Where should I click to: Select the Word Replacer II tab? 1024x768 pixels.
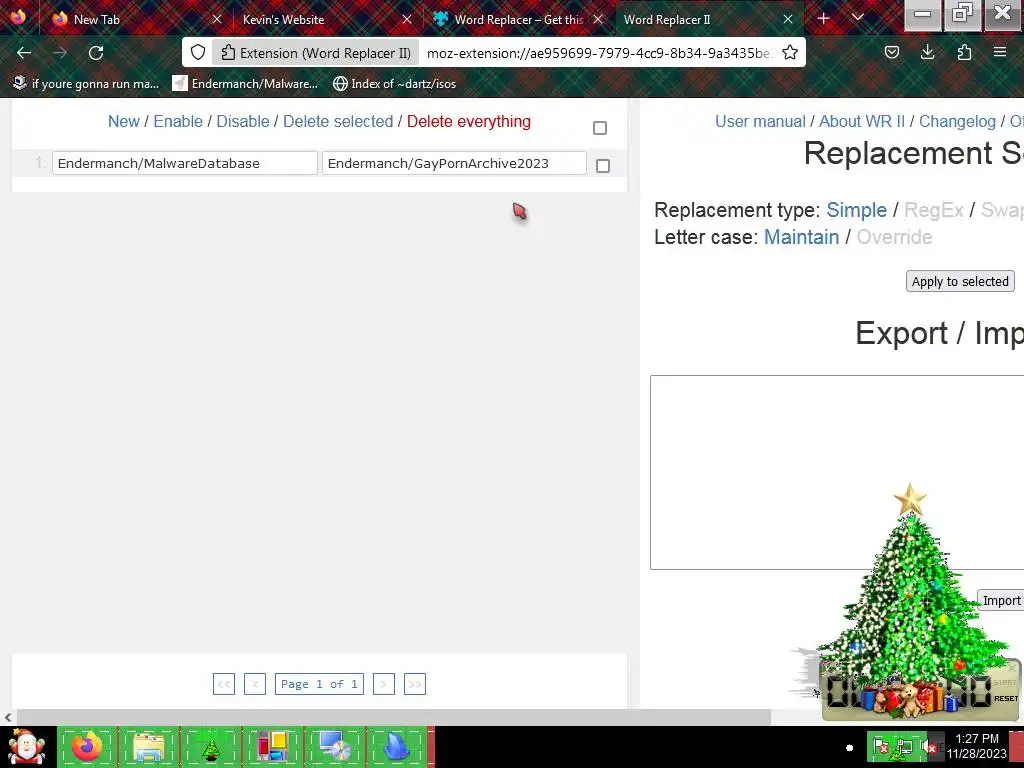(708, 20)
